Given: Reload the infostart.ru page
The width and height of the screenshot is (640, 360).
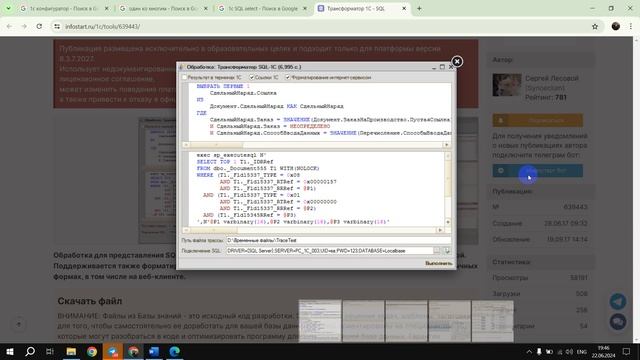Looking at the screenshot, I should click(39, 27).
